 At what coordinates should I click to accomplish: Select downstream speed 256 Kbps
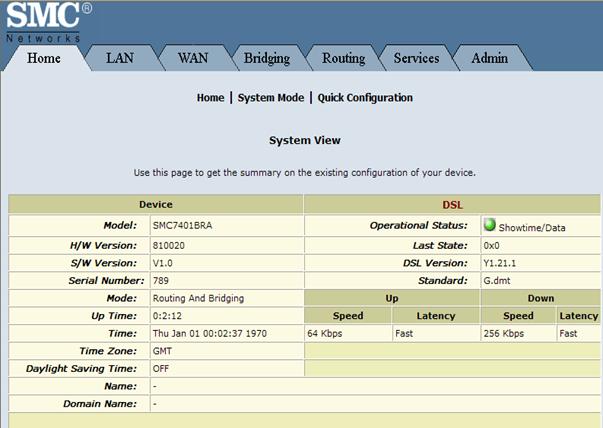click(503, 333)
